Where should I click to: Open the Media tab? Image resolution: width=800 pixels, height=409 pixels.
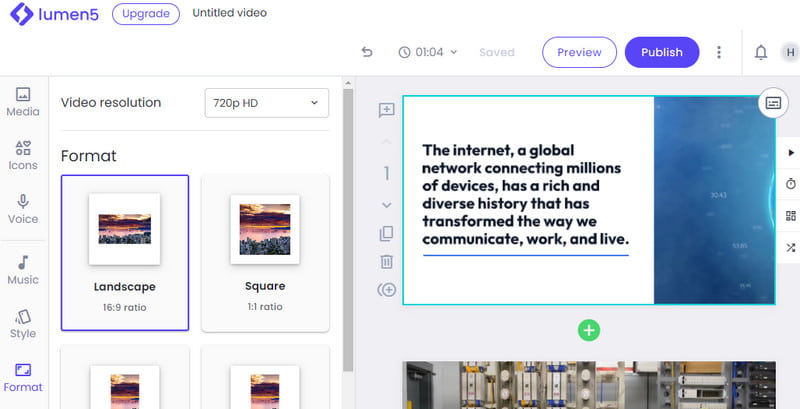(23, 101)
